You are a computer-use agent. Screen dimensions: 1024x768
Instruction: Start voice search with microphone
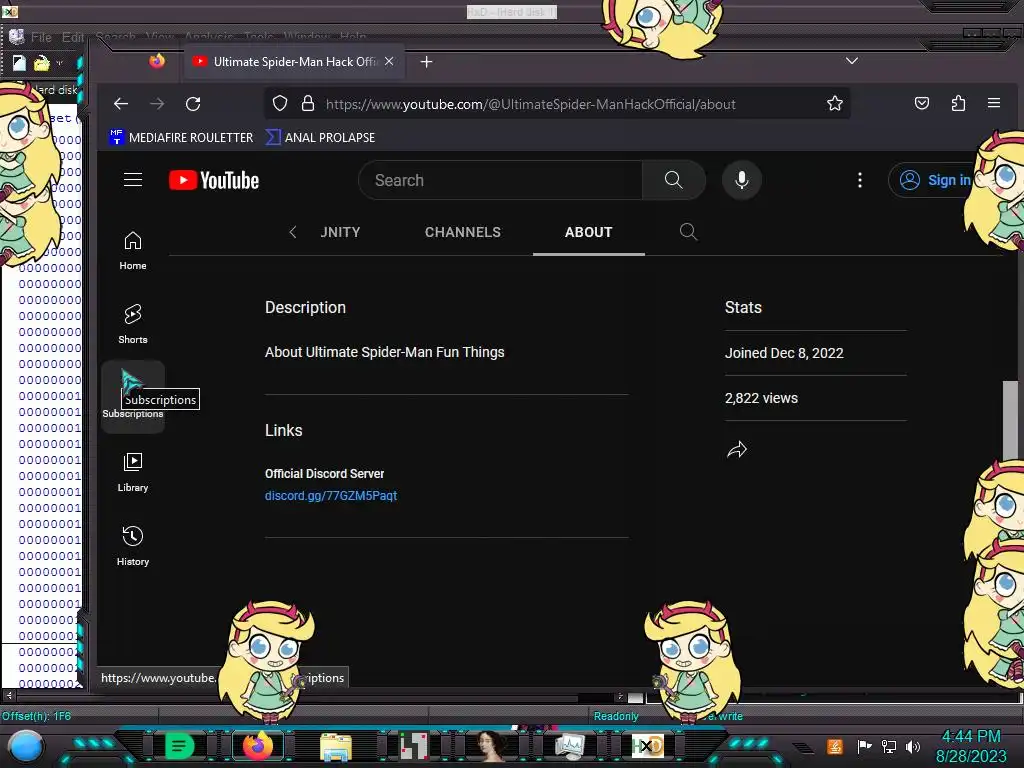click(742, 180)
